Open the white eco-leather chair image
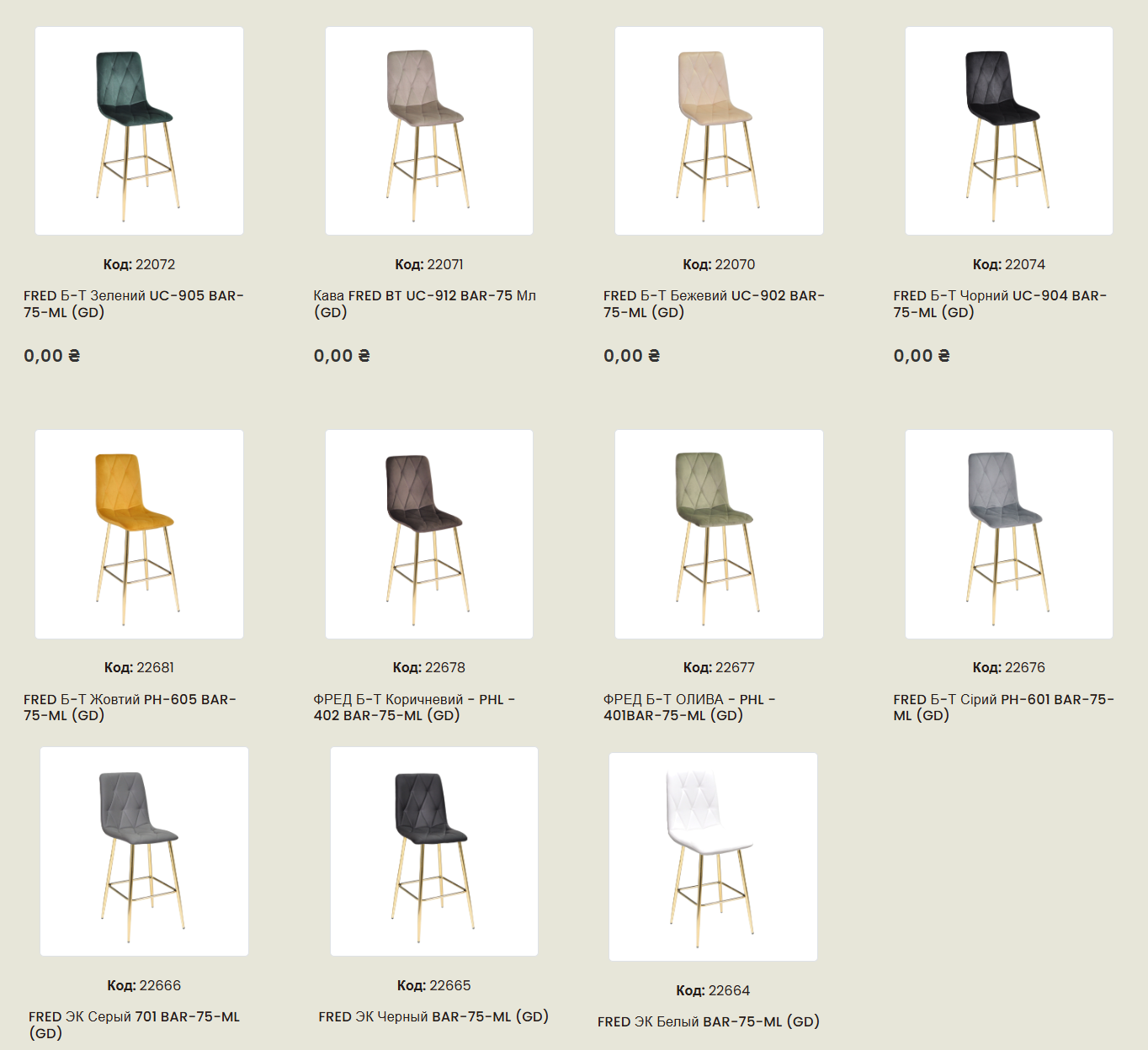 (713, 856)
